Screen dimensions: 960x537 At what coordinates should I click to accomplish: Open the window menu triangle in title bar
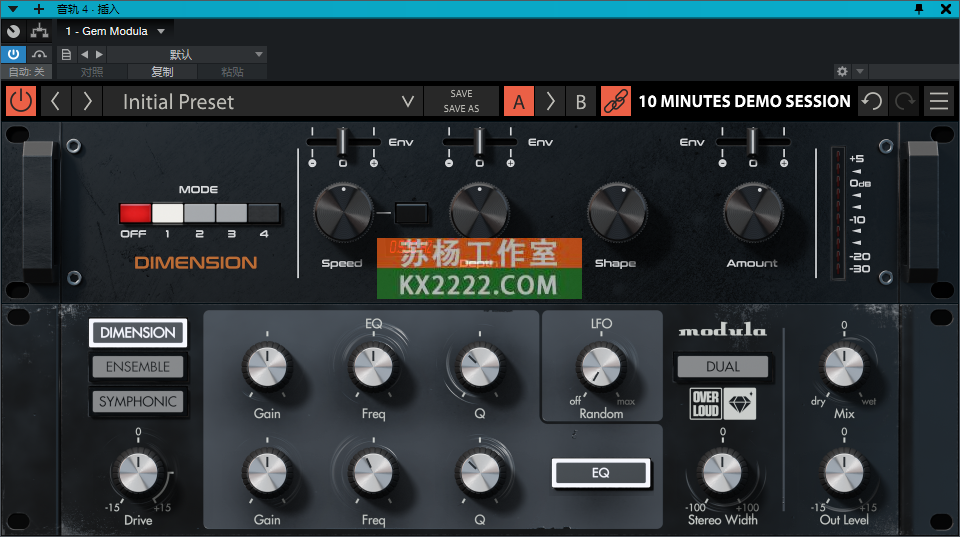pos(13,9)
